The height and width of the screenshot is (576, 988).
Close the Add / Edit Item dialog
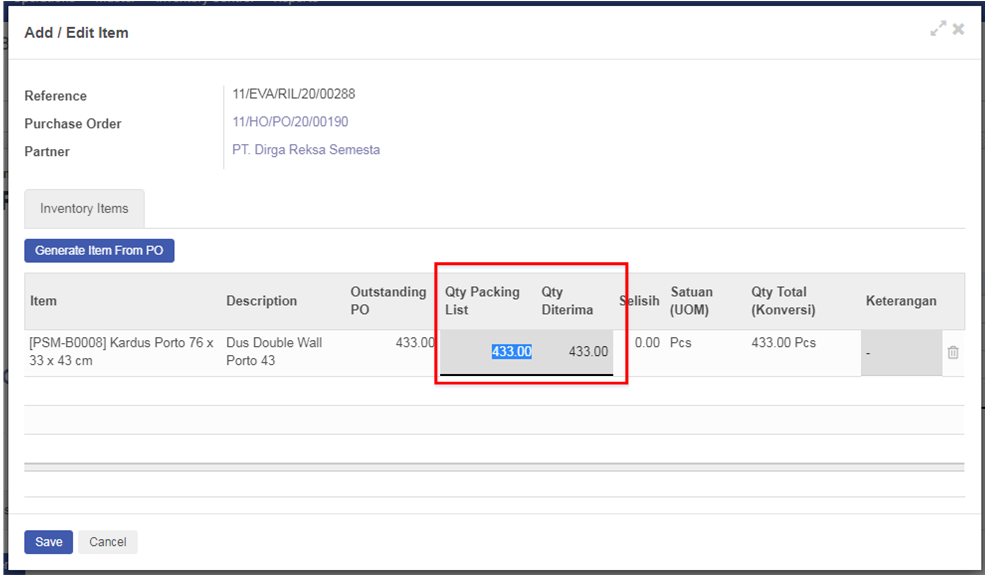[x=958, y=30]
